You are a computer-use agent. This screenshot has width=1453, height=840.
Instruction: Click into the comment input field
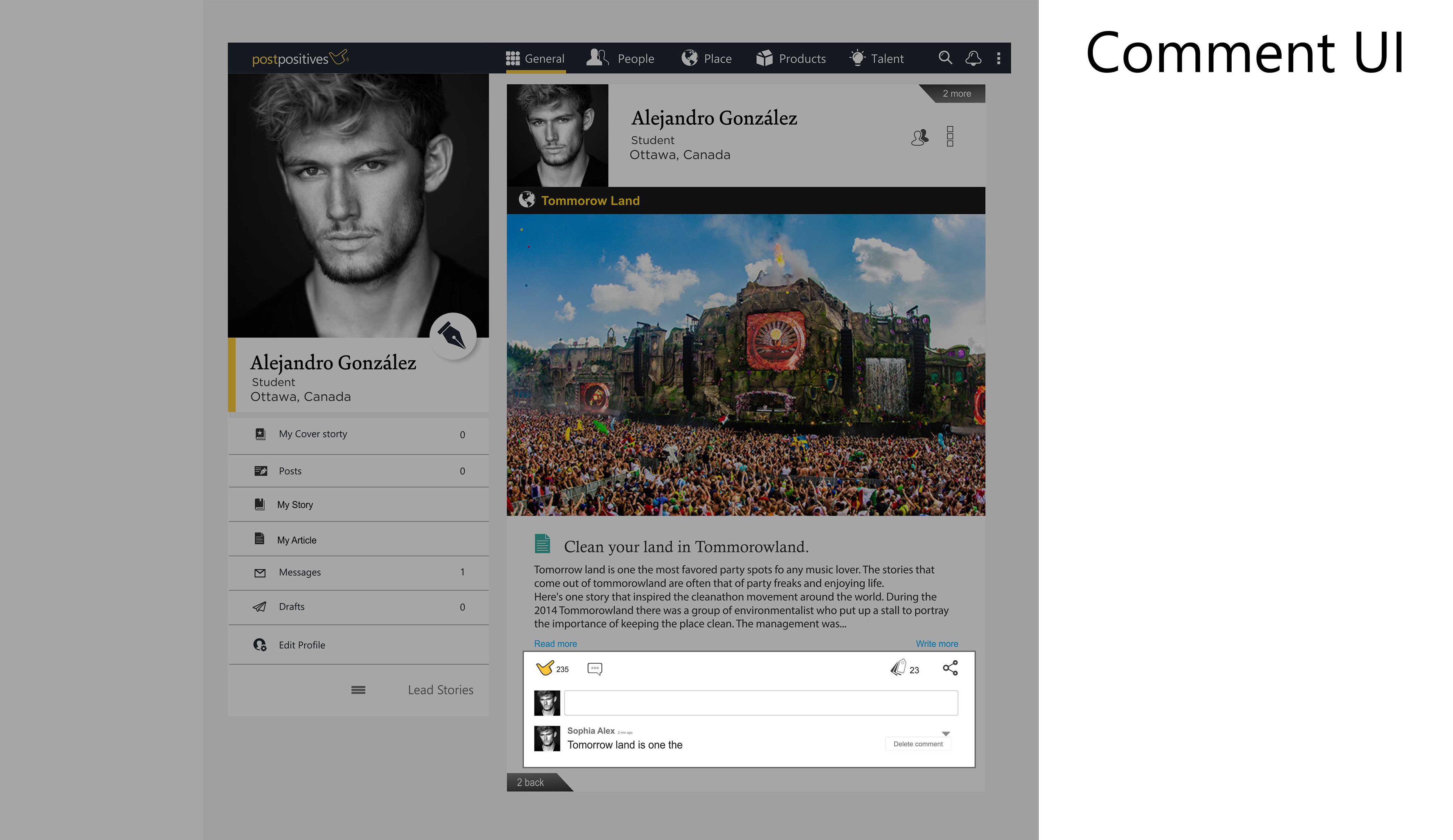[x=761, y=703]
